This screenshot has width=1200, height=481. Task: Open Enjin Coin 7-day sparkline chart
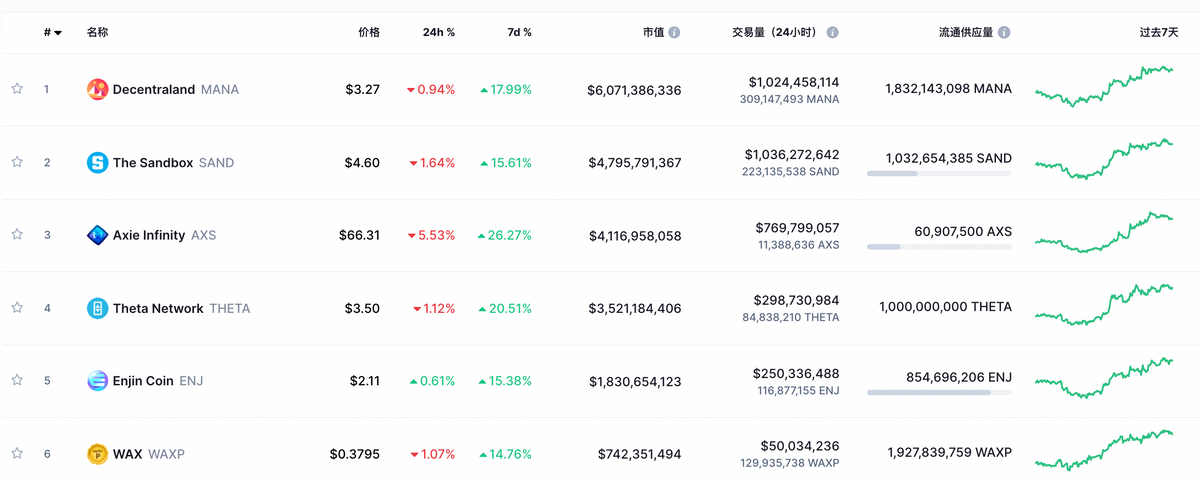1105,378
